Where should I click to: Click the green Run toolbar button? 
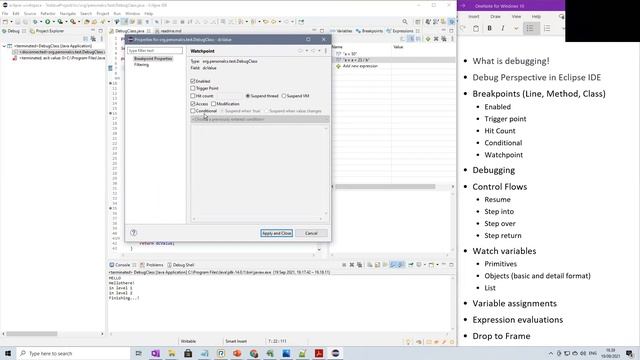pyautogui.click(x=48, y=22)
